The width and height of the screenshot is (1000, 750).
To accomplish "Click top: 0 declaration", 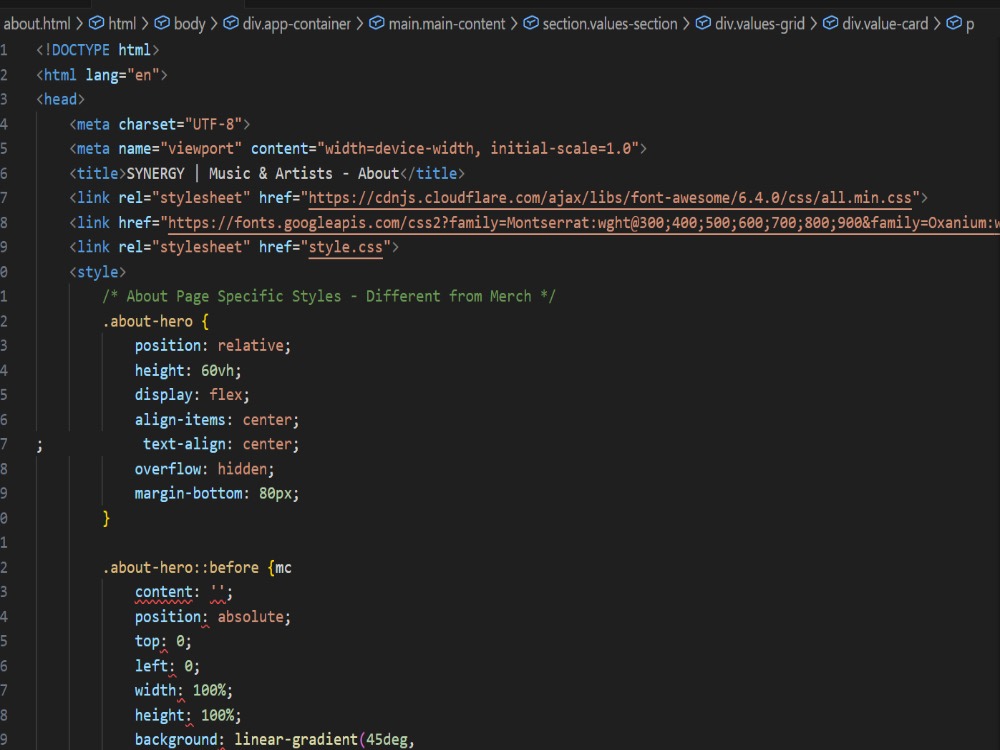I will click(x=163, y=642).
